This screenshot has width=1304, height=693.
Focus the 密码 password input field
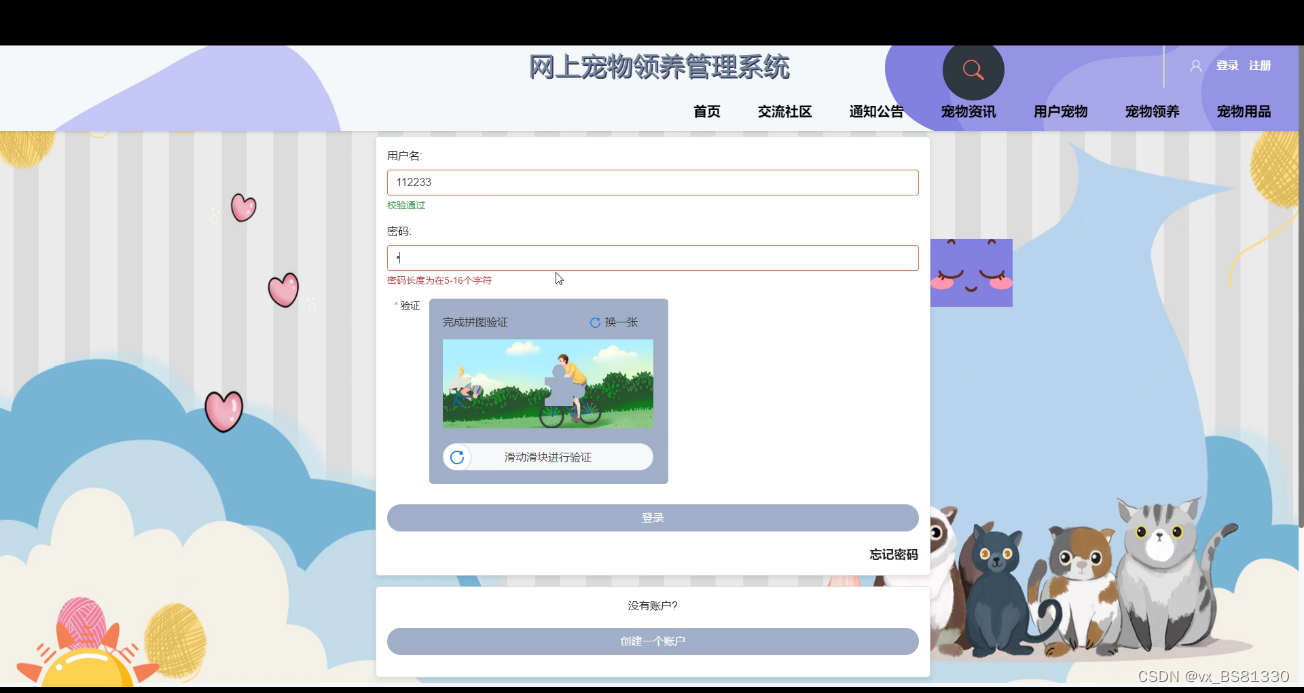[x=653, y=258]
